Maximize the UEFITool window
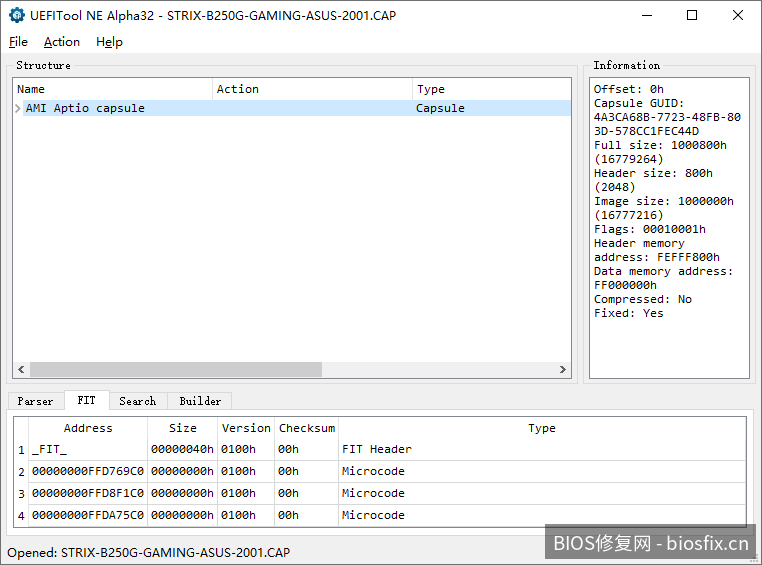 pyautogui.click(x=692, y=15)
